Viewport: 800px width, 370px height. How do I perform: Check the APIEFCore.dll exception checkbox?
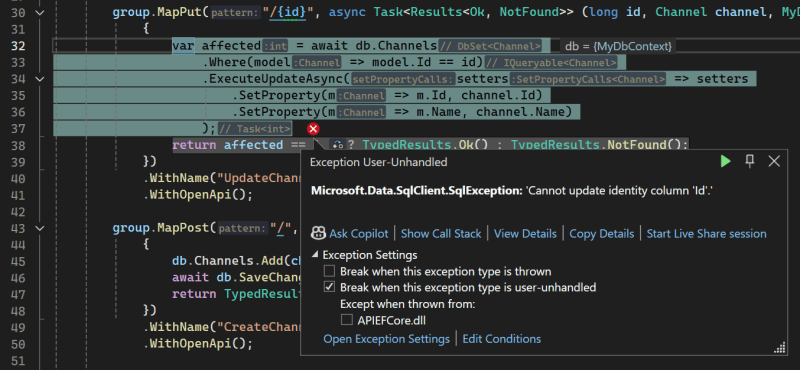tap(346, 320)
